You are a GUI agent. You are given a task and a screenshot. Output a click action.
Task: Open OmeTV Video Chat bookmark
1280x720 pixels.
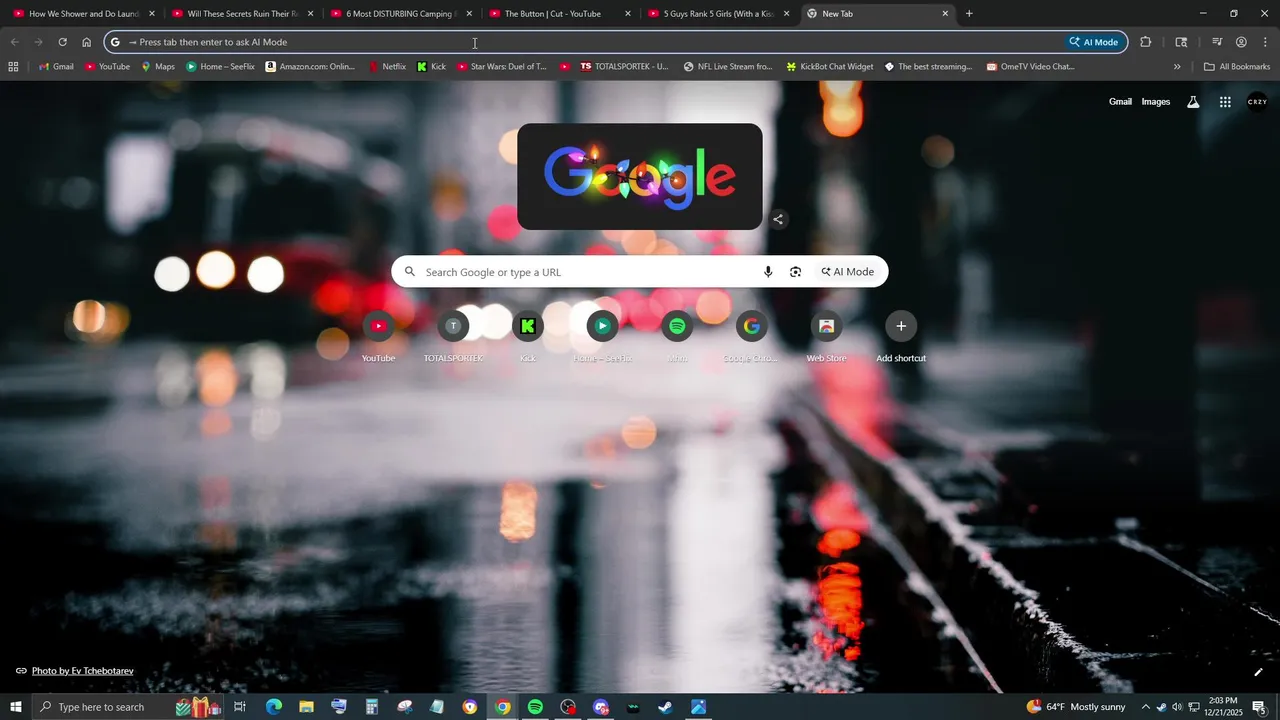coord(1030,67)
